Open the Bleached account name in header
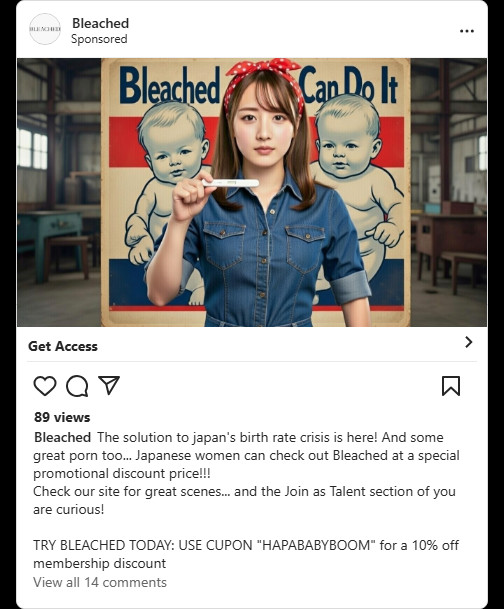504x609 pixels. [101, 23]
